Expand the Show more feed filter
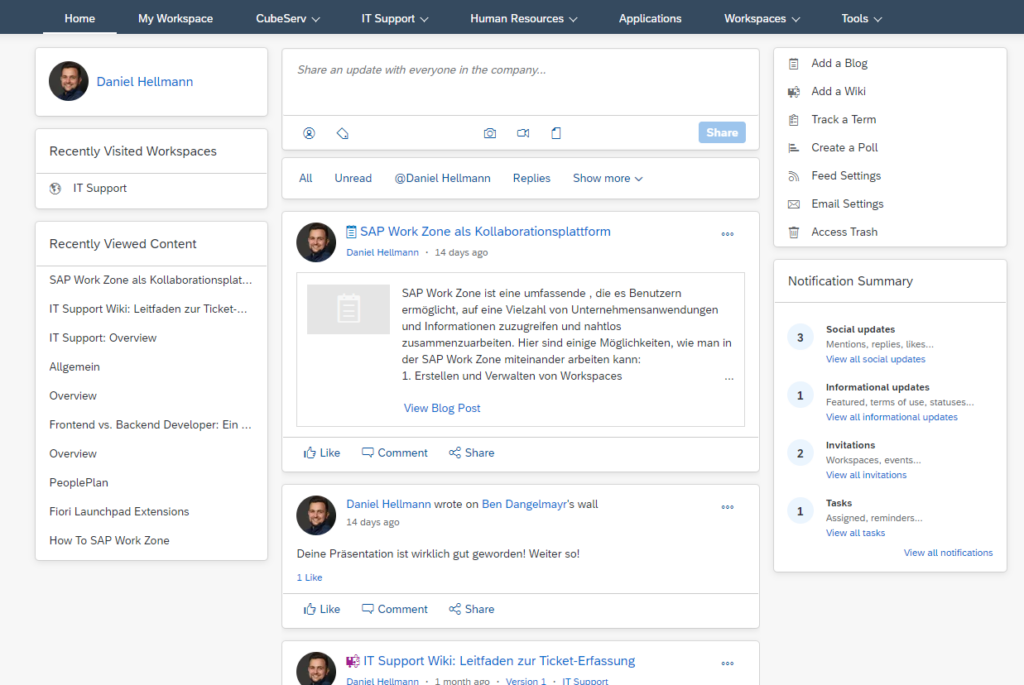The height and width of the screenshot is (685, 1024). [x=607, y=178]
